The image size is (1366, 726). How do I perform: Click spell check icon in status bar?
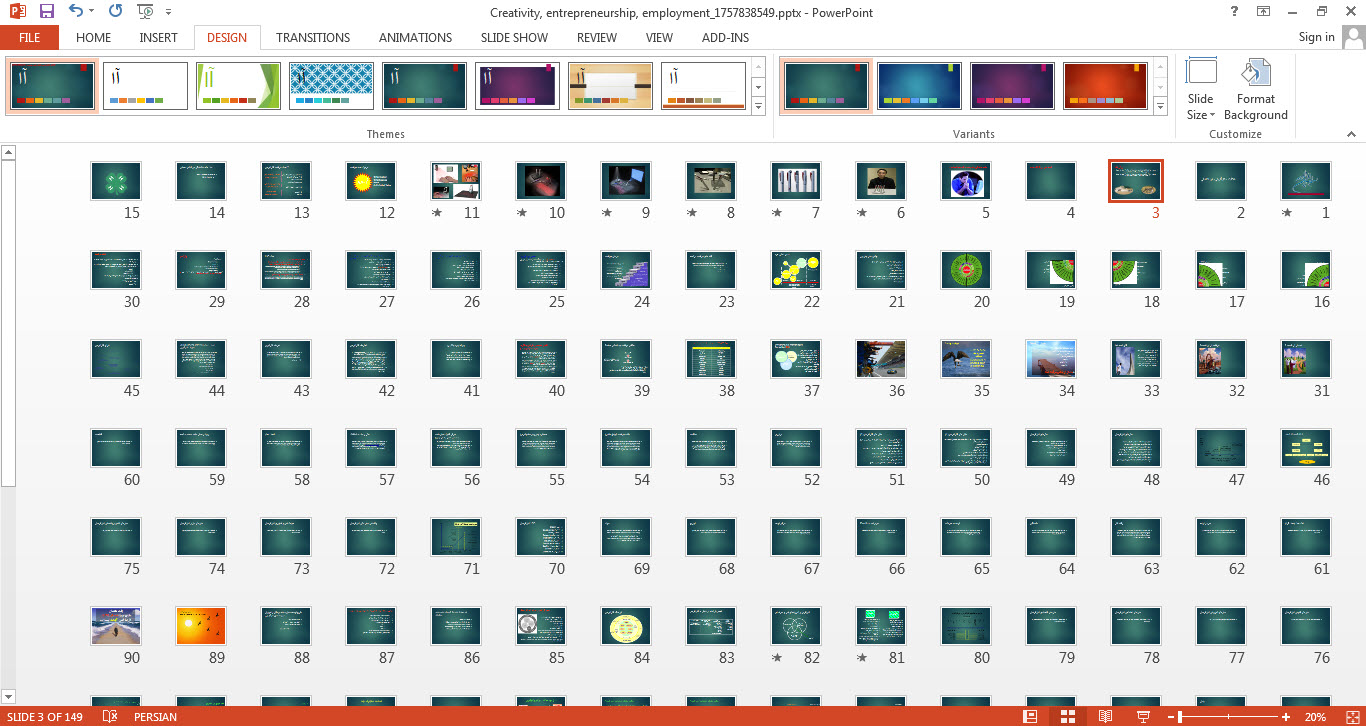pos(110,716)
